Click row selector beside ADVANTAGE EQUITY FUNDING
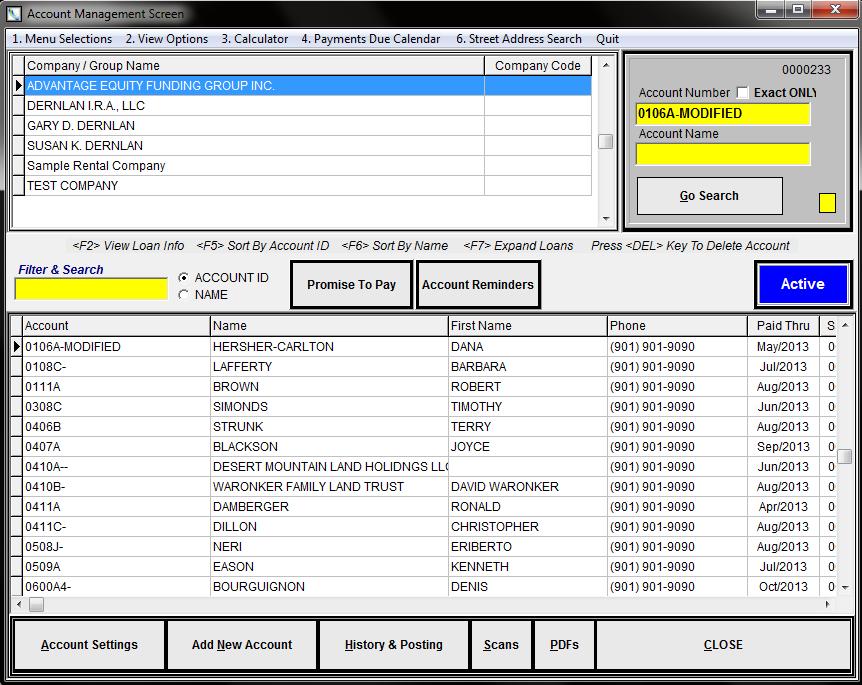The height and width of the screenshot is (685, 862). [18, 86]
